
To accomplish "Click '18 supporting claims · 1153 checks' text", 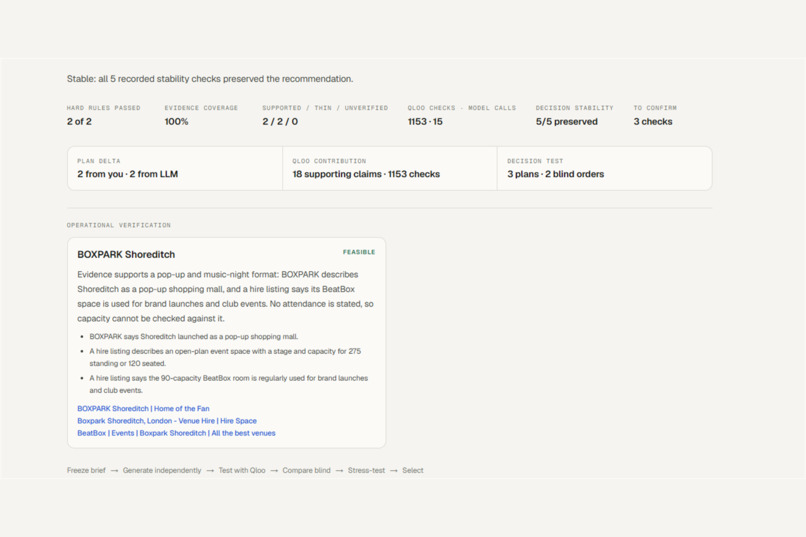I will (x=366, y=174).
